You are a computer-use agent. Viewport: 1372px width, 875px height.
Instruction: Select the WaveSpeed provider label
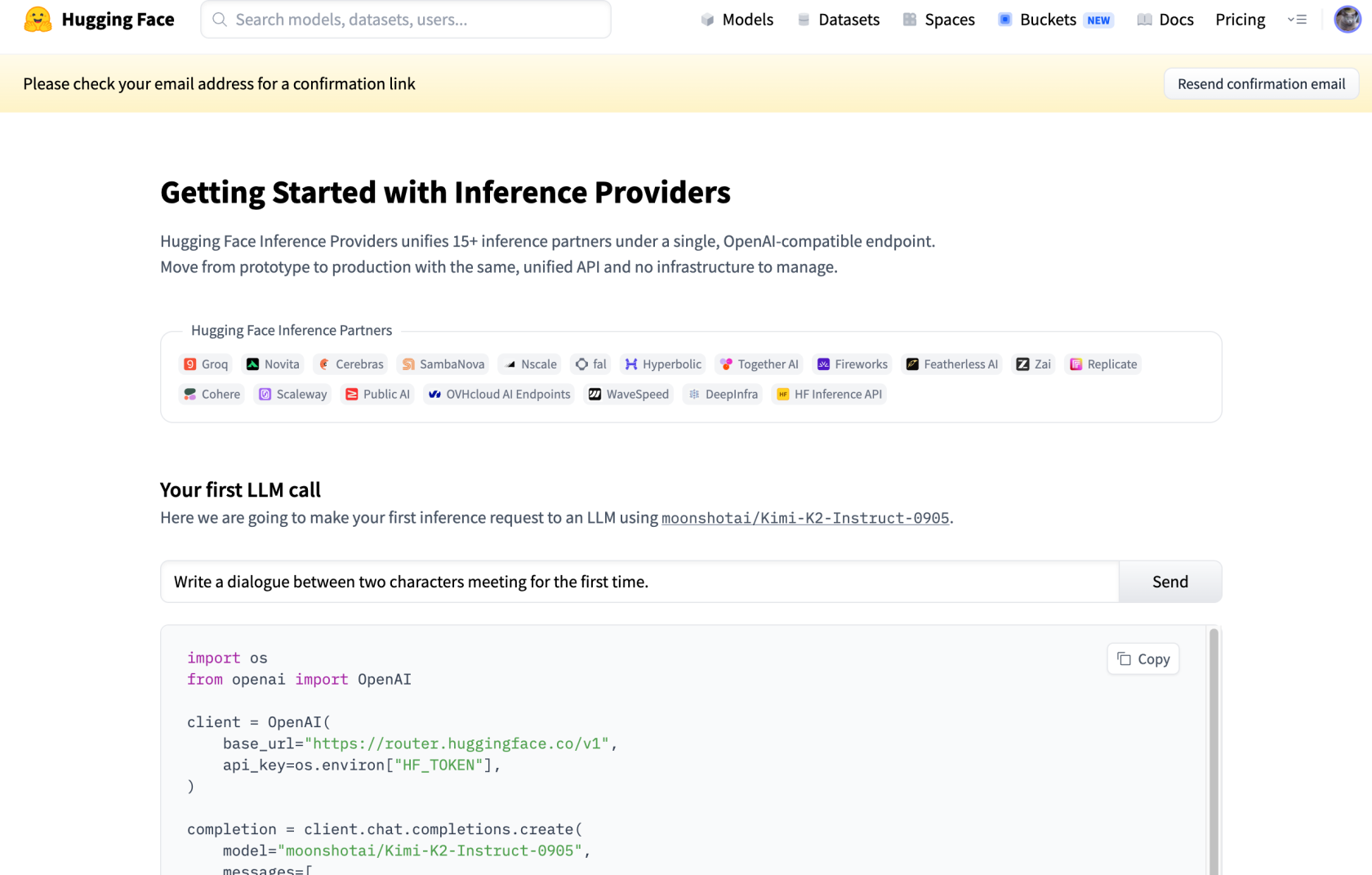(638, 395)
